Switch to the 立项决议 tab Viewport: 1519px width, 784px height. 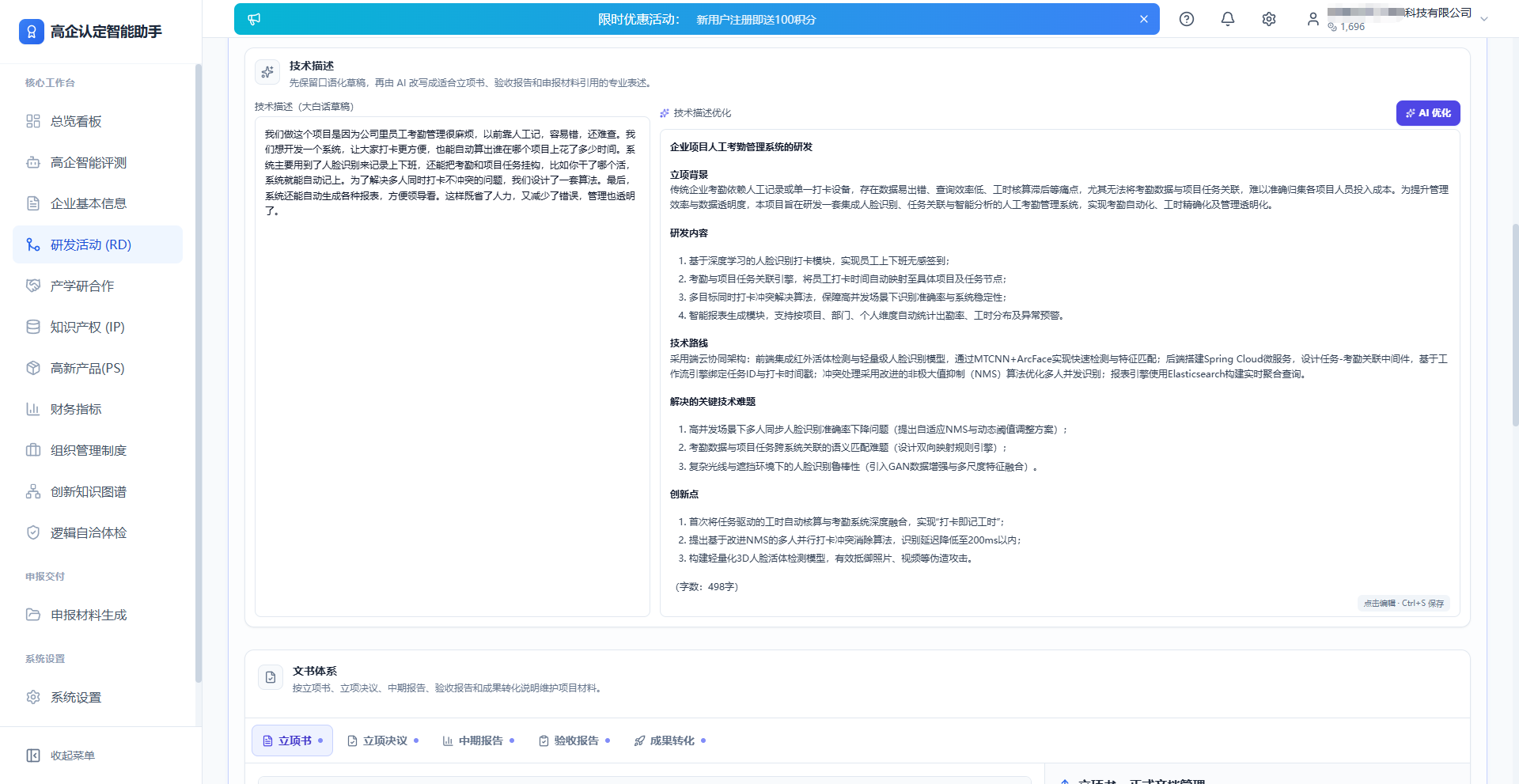pyautogui.click(x=383, y=740)
